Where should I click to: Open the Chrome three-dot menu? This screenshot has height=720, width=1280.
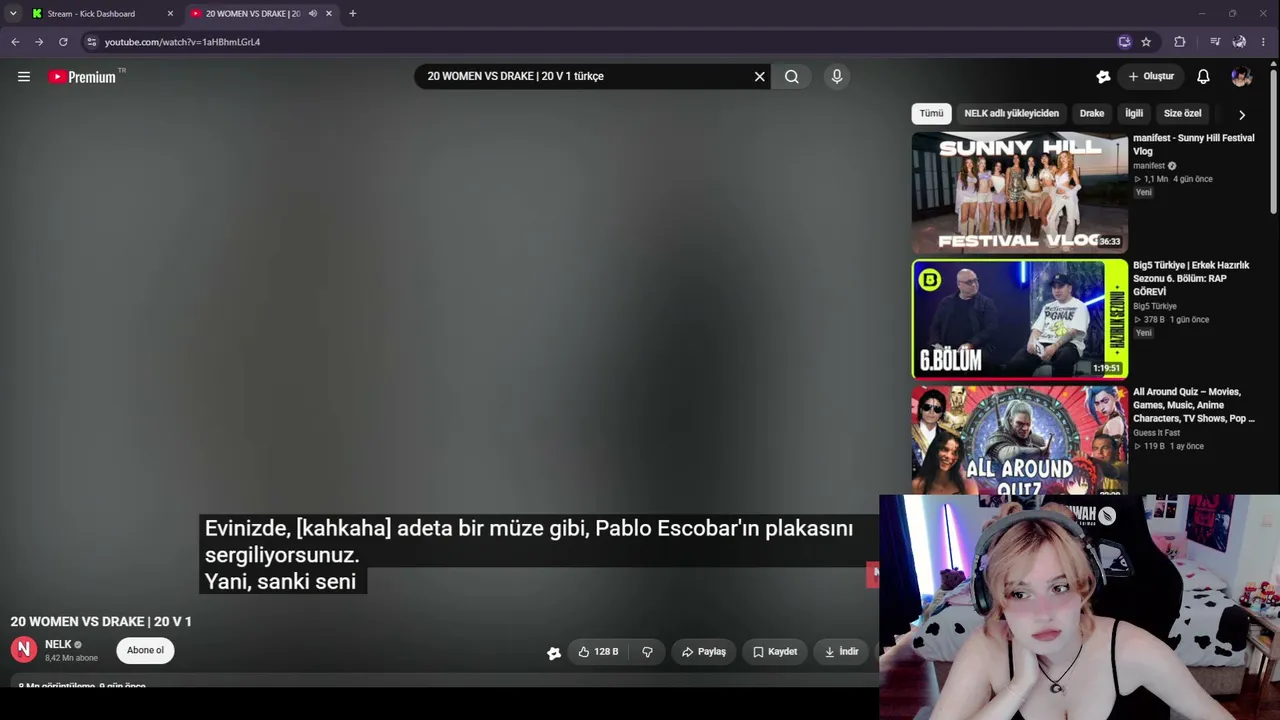click(x=1264, y=42)
